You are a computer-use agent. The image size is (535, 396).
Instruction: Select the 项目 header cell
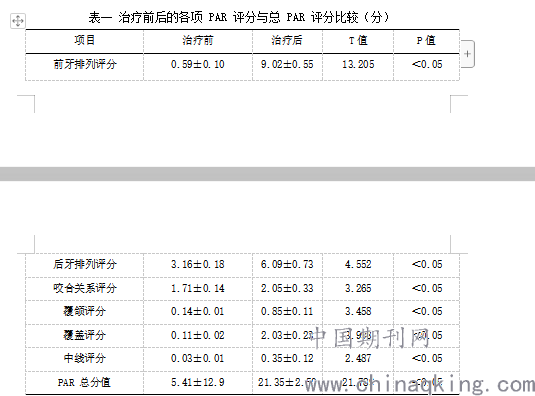[x=85, y=41]
